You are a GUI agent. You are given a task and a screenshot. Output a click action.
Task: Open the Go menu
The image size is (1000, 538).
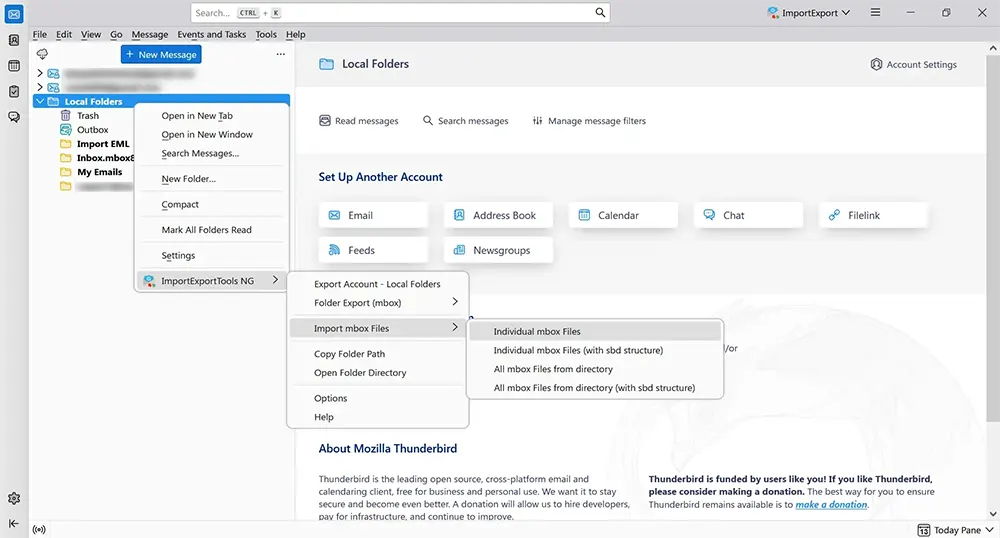[116, 34]
